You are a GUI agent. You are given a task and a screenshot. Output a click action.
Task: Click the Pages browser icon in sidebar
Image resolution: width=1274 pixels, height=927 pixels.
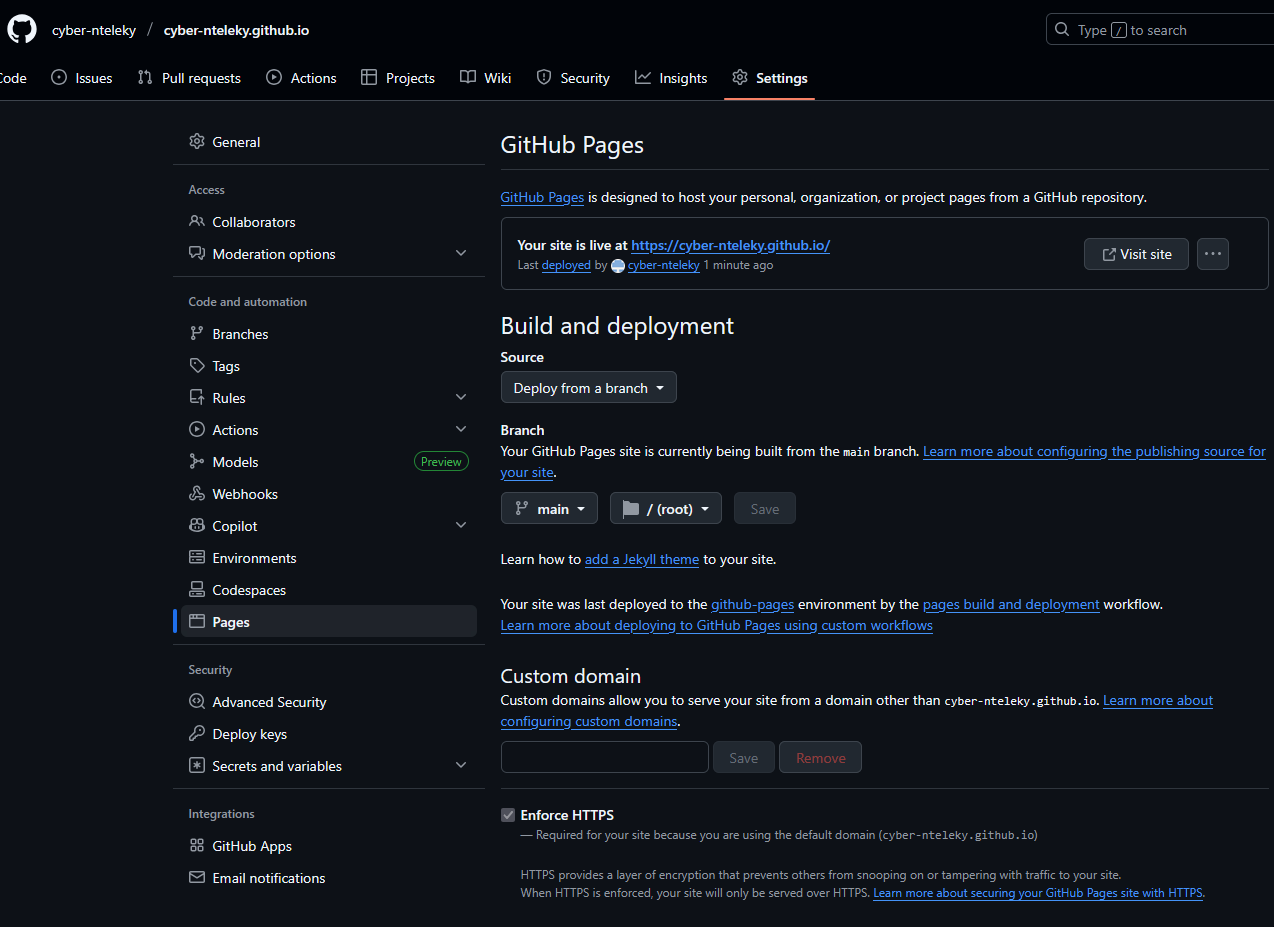(197, 622)
